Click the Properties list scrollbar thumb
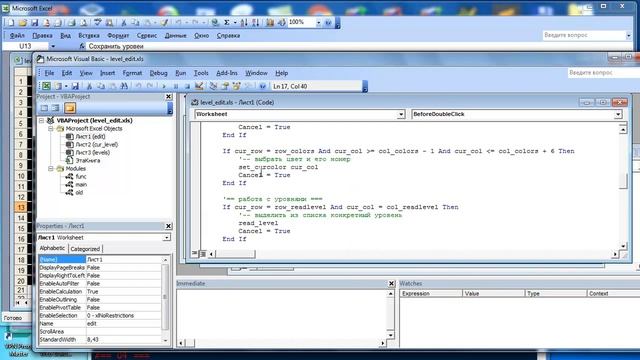 pyautogui.click(x=165, y=297)
